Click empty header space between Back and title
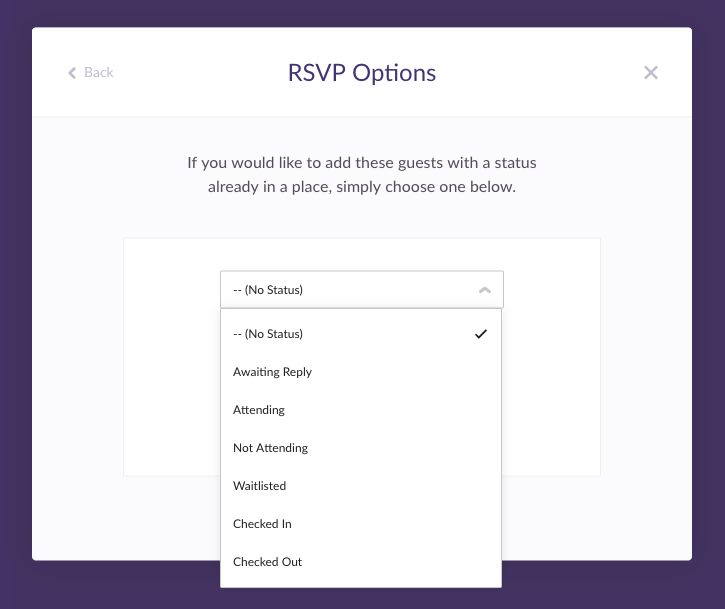This screenshot has width=725, height=609. [x=199, y=72]
